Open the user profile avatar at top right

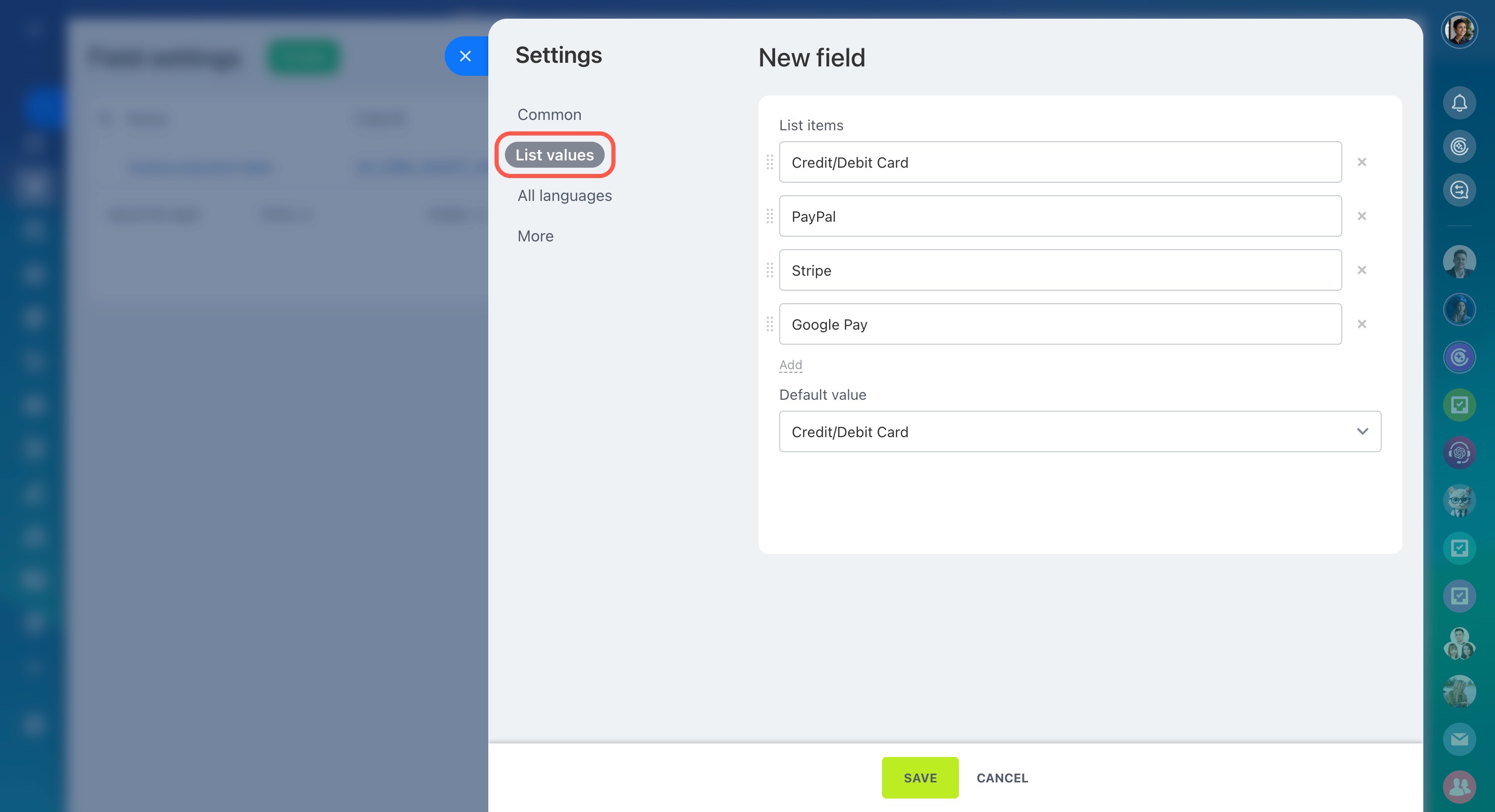pyautogui.click(x=1459, y=30)
